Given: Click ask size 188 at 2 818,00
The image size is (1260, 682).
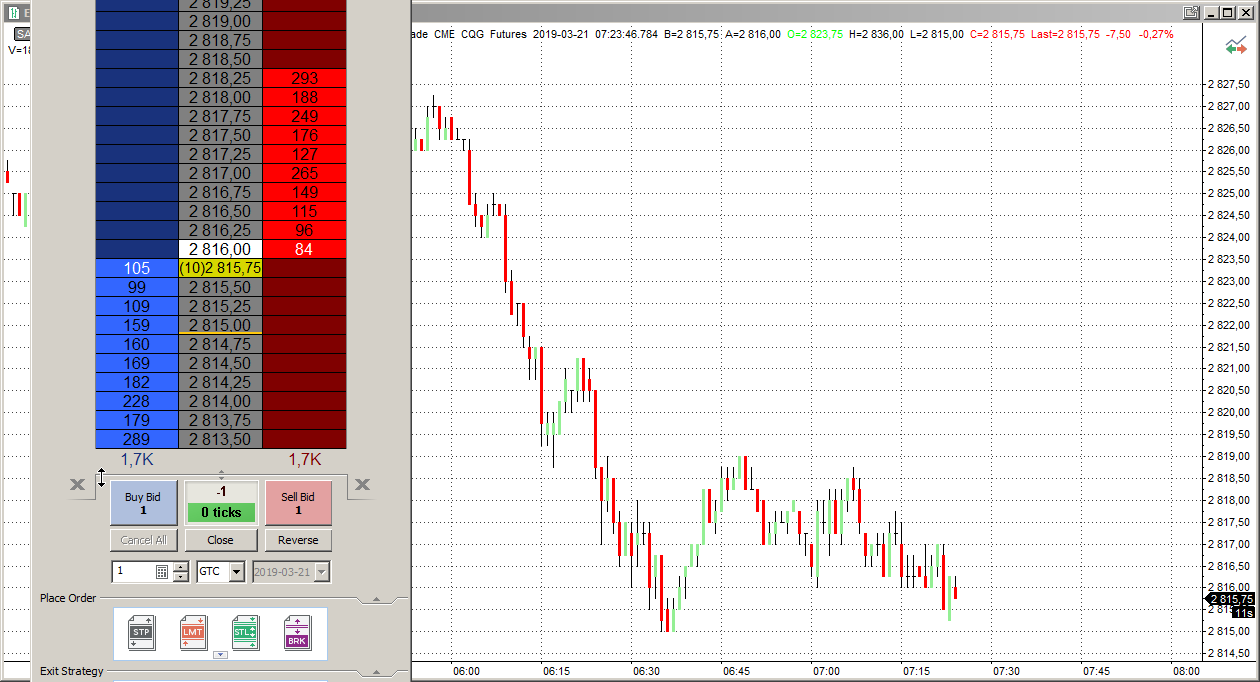Looking at the screenshot, I should [305, 97].
